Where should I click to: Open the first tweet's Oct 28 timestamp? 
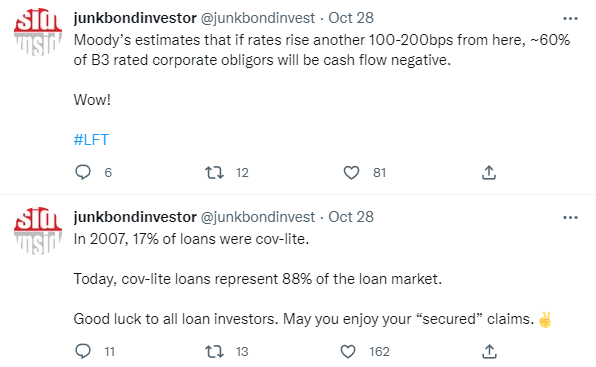(x=351, y=18)
